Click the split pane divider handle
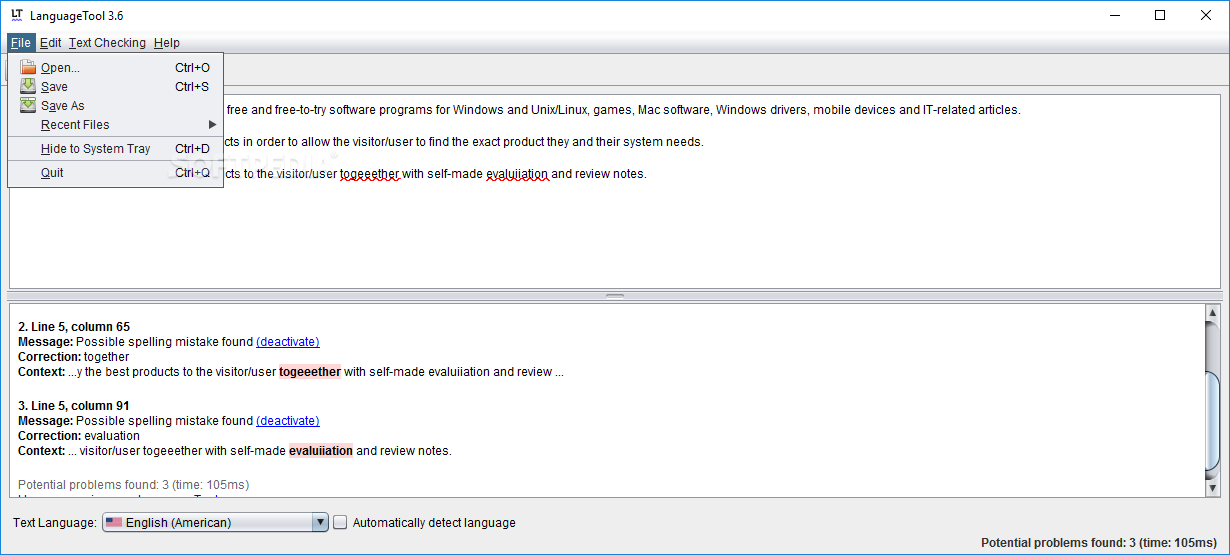1230x555 pixels. (x=614, y=296)
